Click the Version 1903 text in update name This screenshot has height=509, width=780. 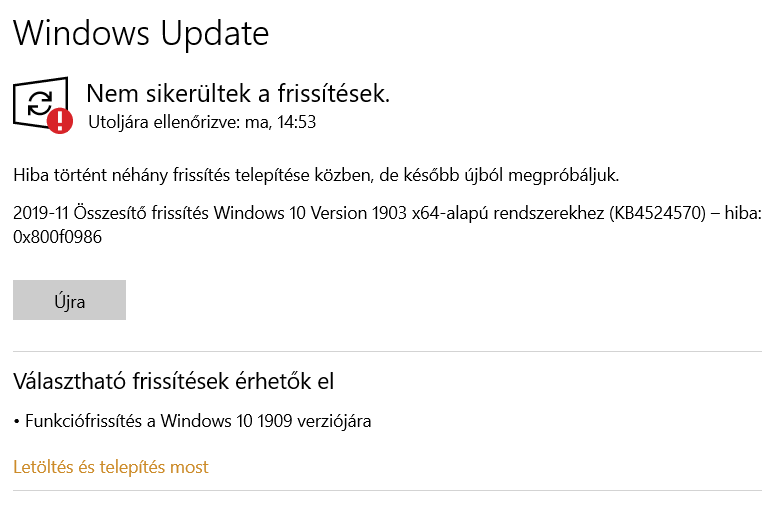(359, 213)
